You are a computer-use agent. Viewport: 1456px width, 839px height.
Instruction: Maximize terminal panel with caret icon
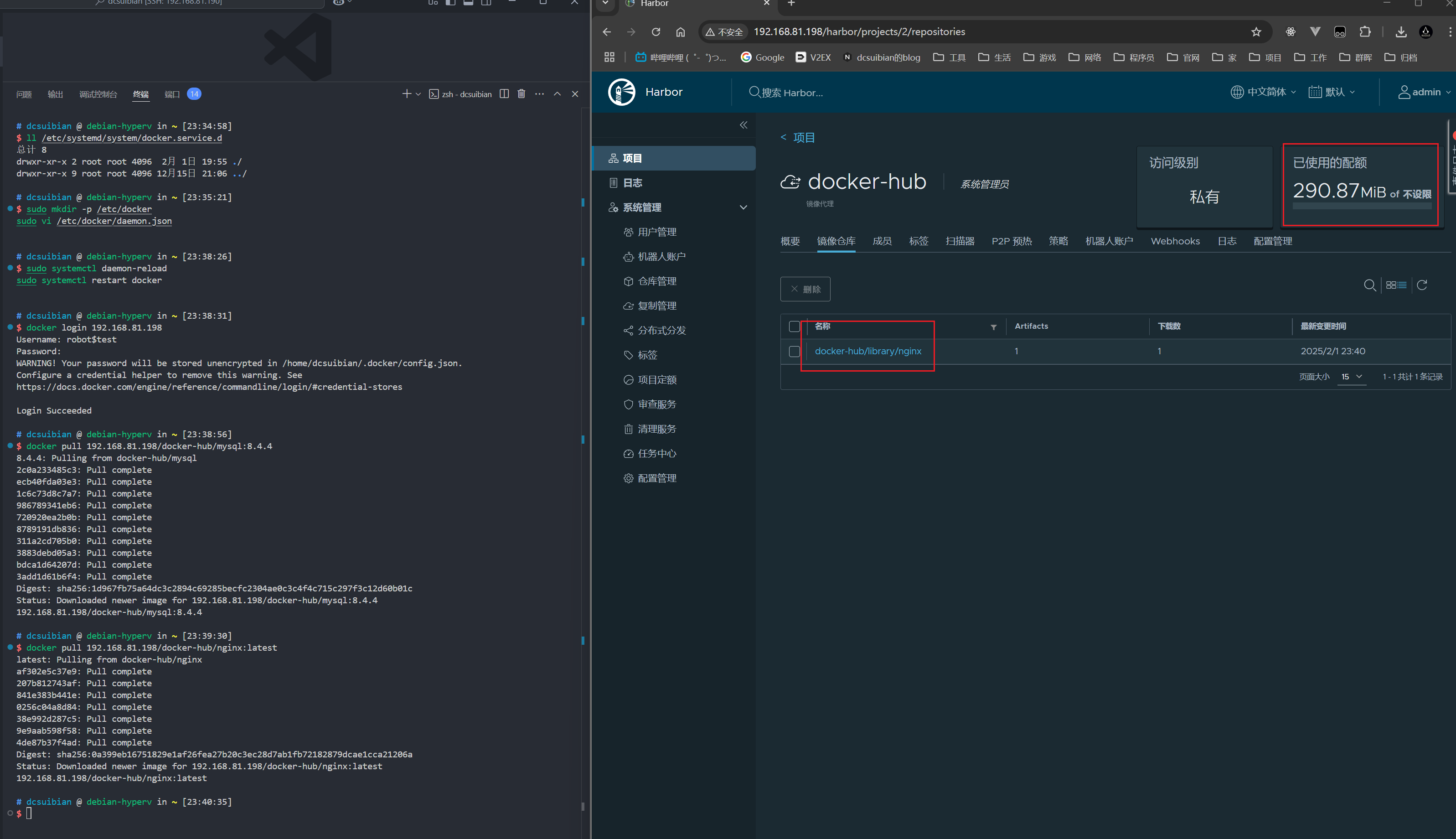(x=557, y=94)
